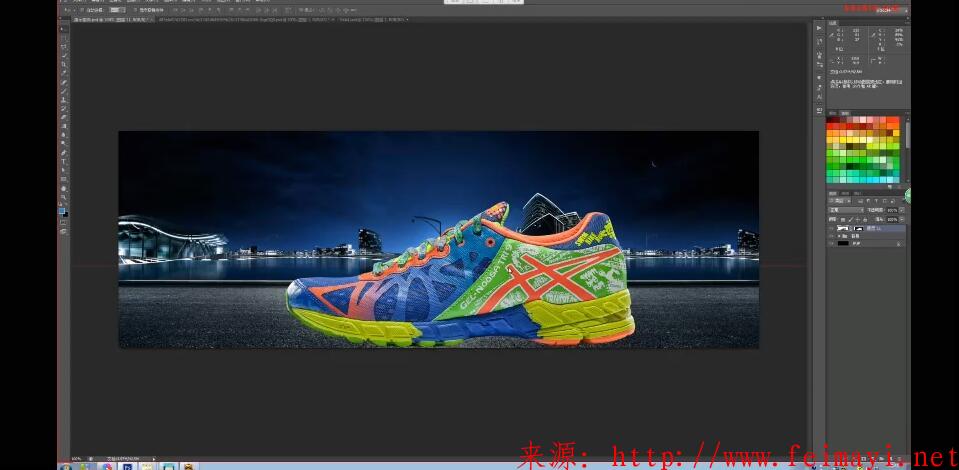959x470 pixels.
Task: Click the Windows Start button
Action: click(x=66, y=465)
